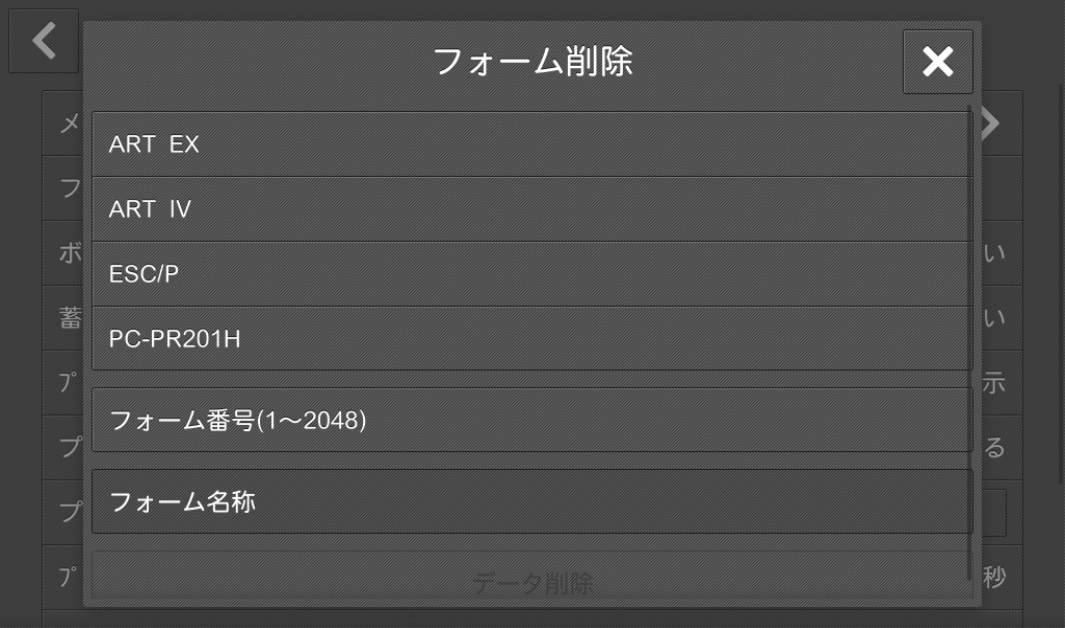Click the dimmed row starting with フ
Screen dimensions: 1065x628
(x=63, y=188)
